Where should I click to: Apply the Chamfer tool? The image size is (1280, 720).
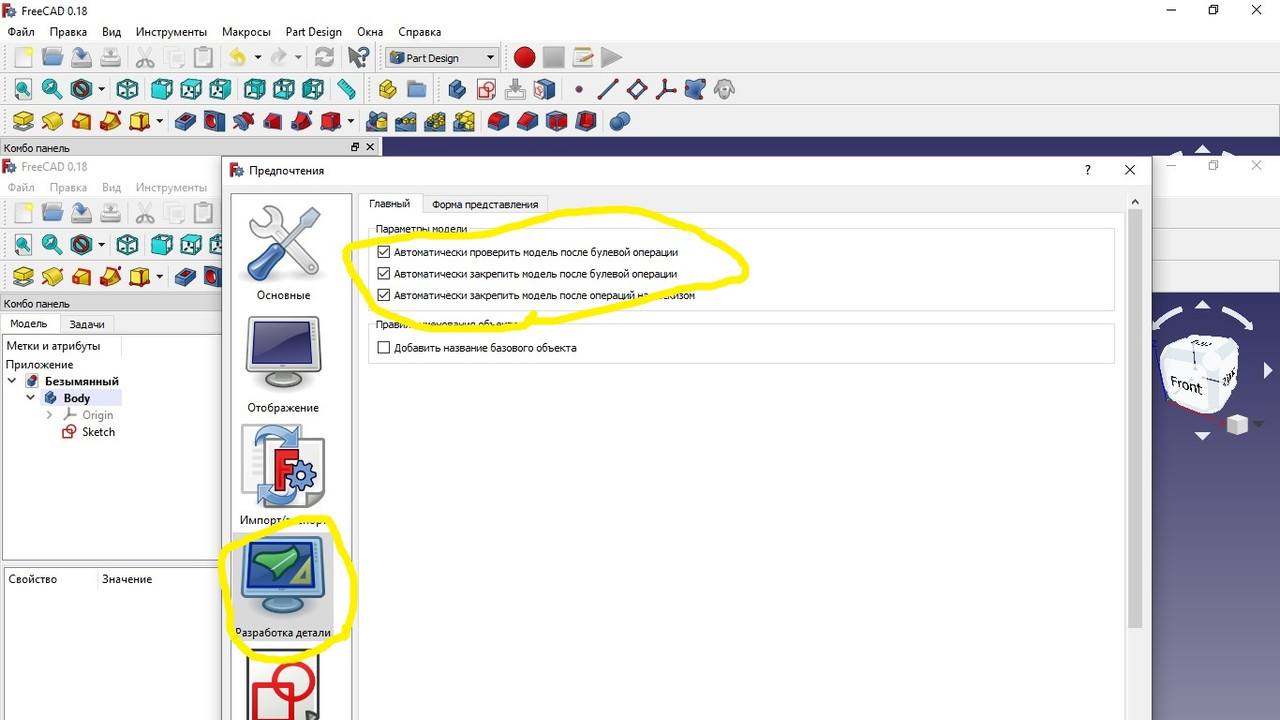[527, 122]
